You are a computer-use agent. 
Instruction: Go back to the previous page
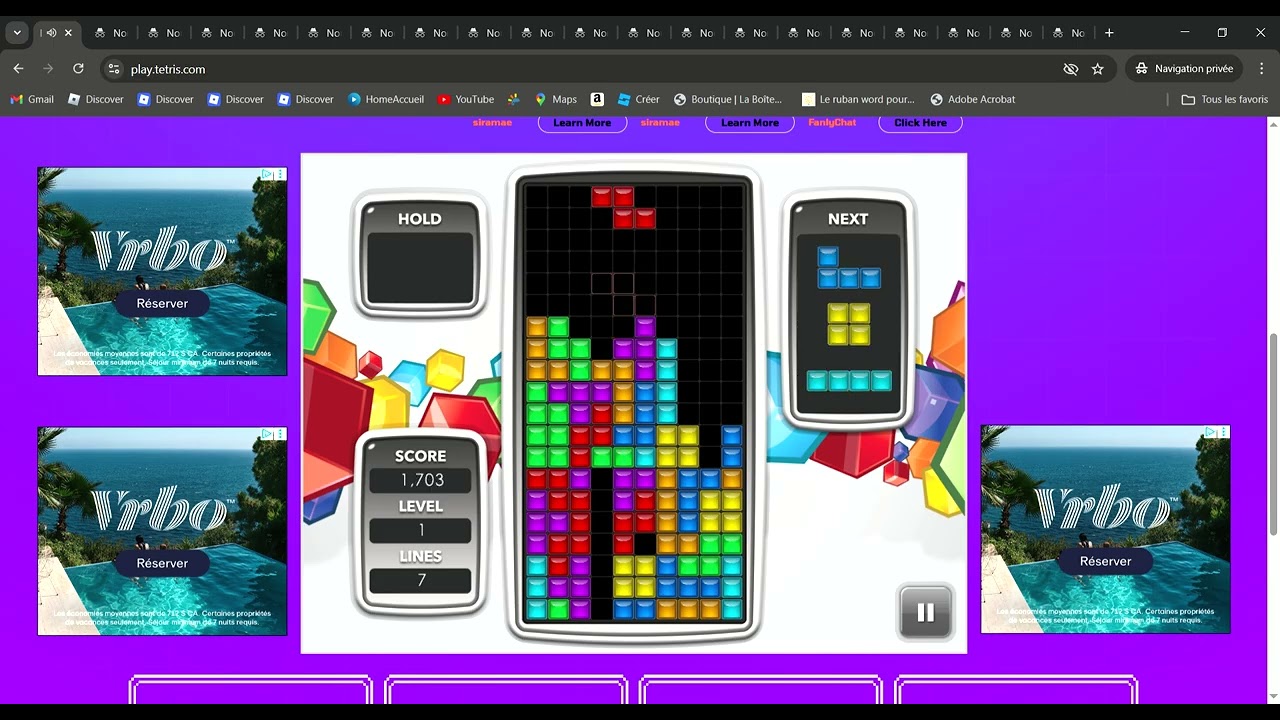coord(18,69)
